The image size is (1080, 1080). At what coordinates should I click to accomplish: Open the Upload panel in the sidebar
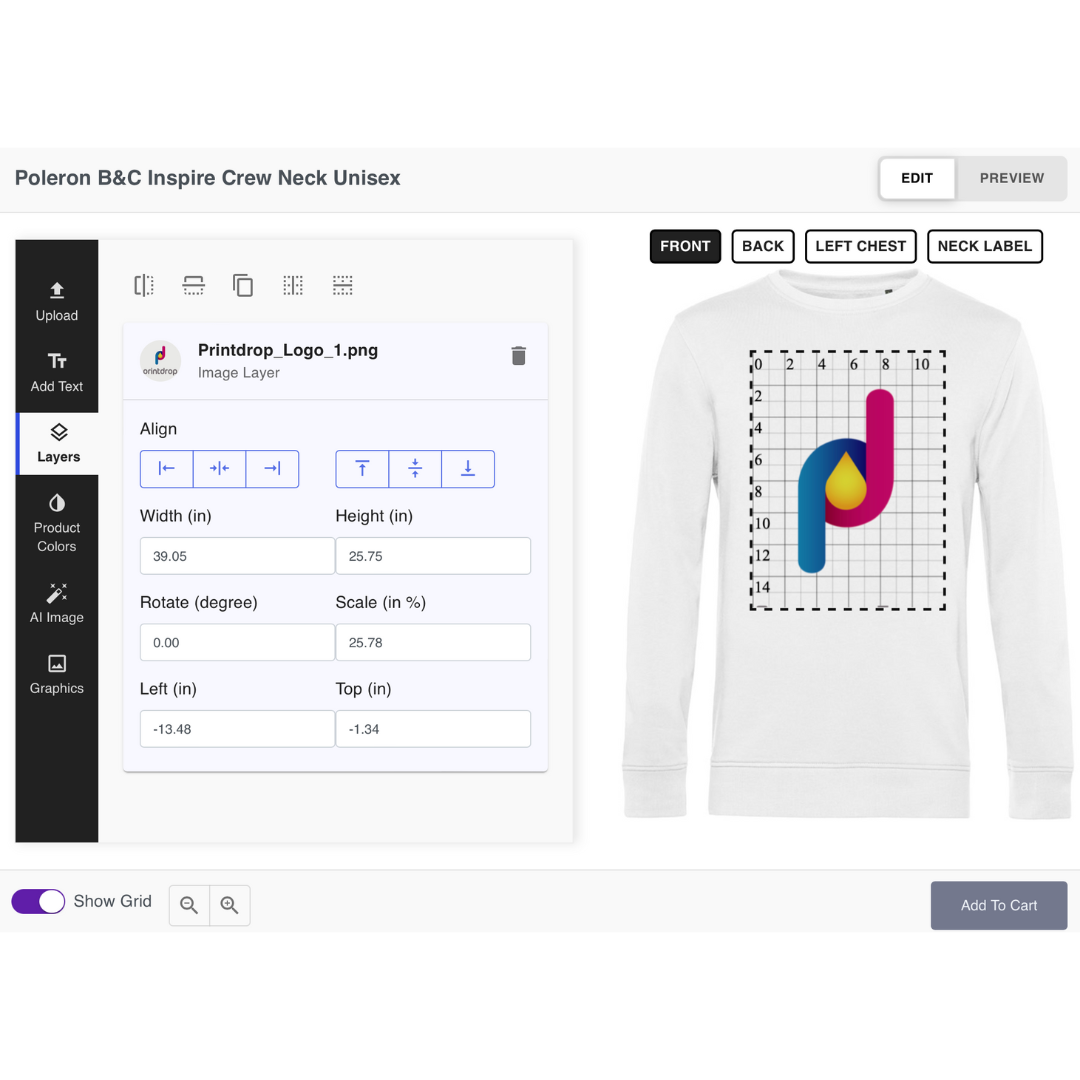point(57,302)
